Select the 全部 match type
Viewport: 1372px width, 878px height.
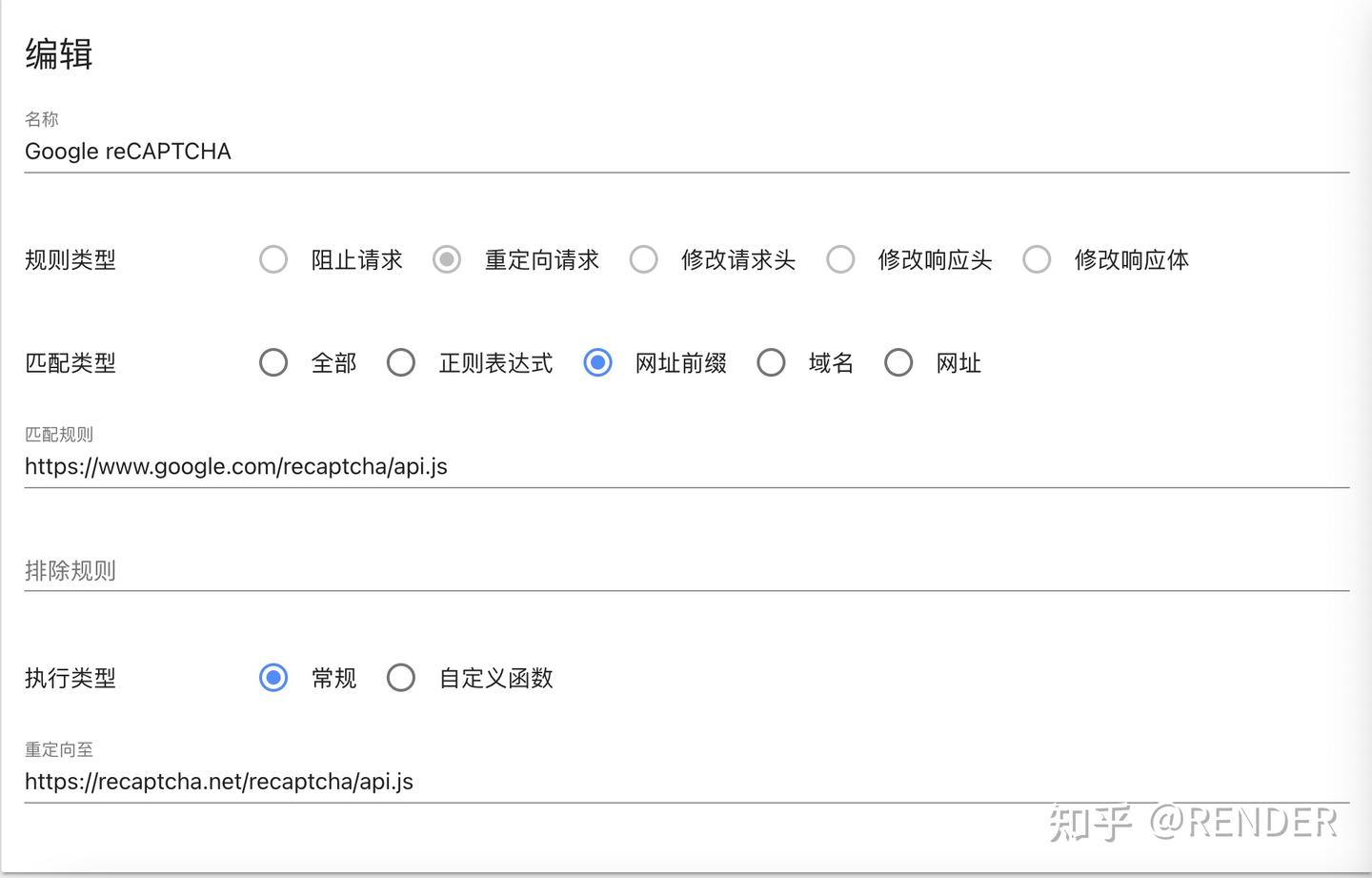(x=273, y=362)
